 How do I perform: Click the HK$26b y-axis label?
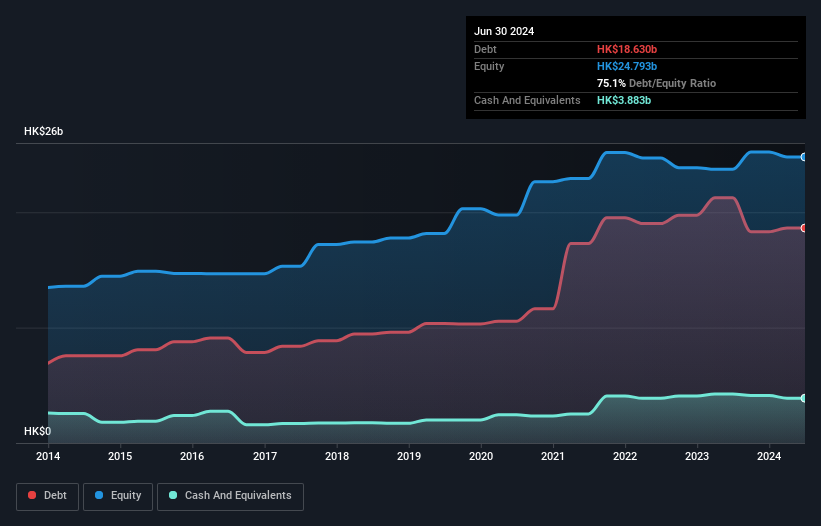43,132
